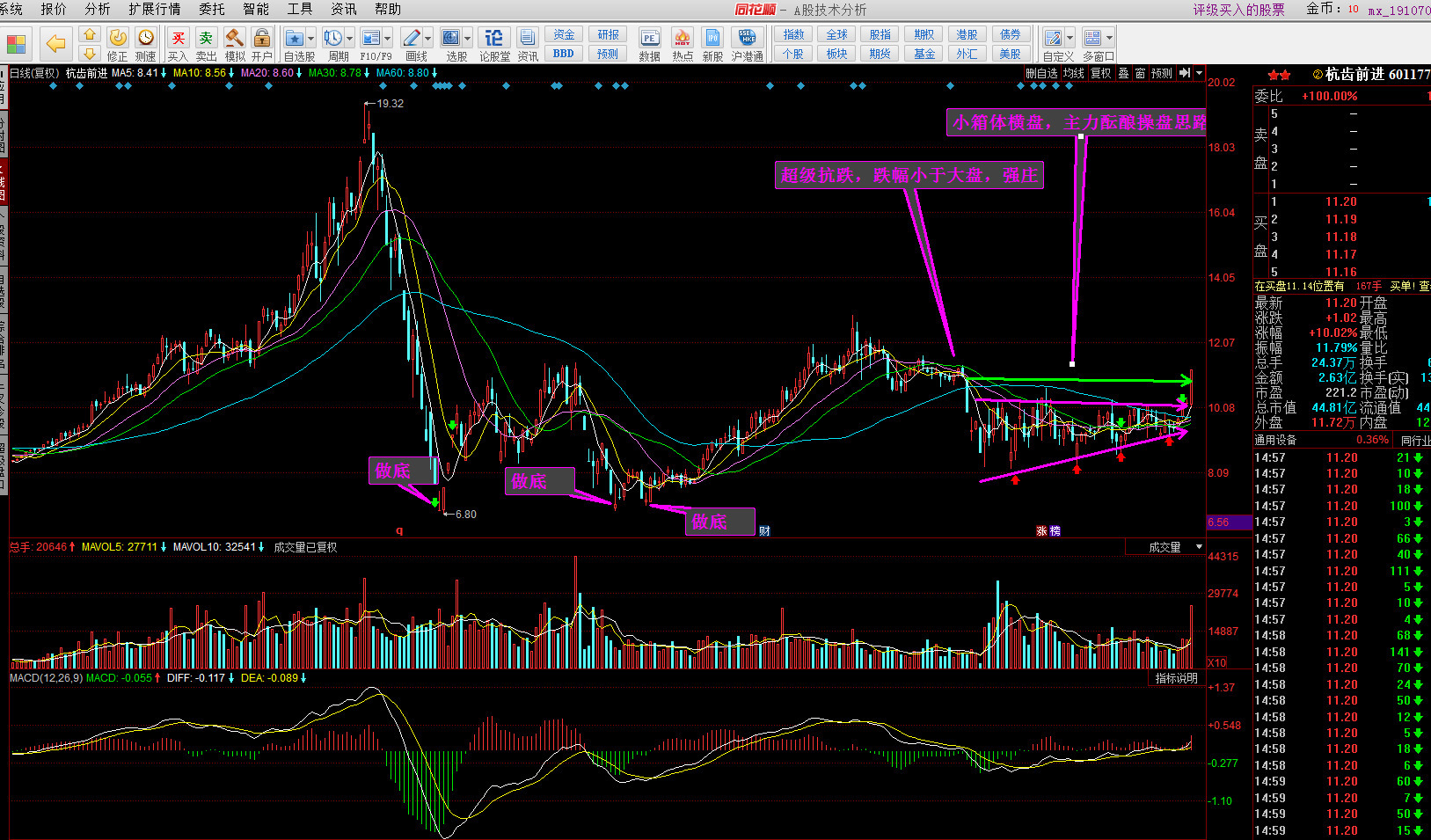Image resolution: width=1431 pixels, height=840 pixels.
Task: Expand the 自定义 dropdown arrow
Action: (1070, 39)
